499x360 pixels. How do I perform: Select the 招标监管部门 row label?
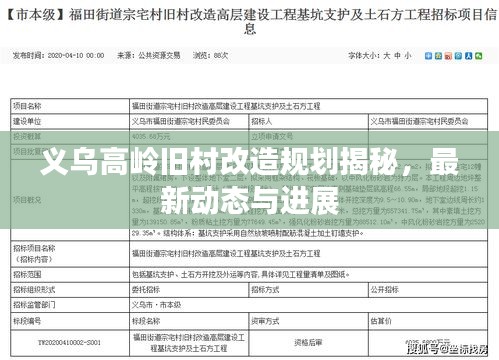tap(34, 305)
